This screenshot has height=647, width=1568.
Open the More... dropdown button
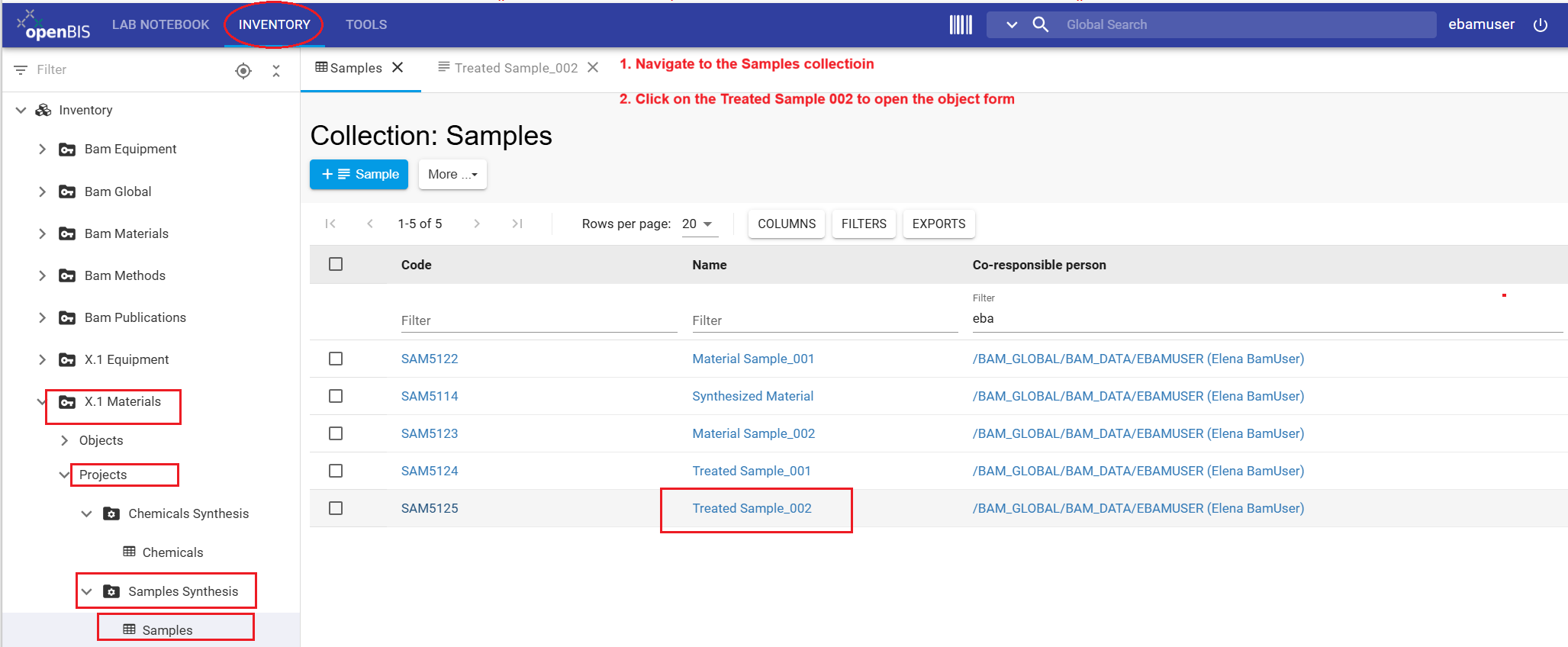452,174
